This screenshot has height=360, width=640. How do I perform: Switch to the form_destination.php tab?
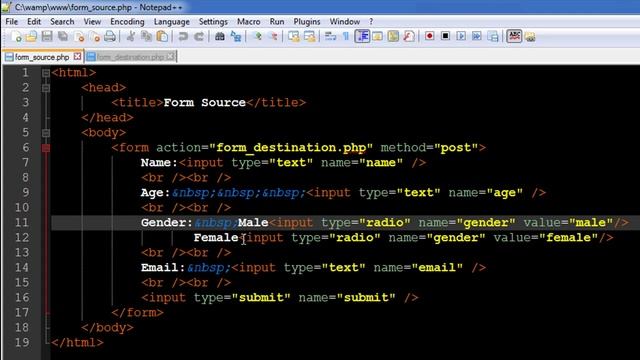[x=131, y=57]
